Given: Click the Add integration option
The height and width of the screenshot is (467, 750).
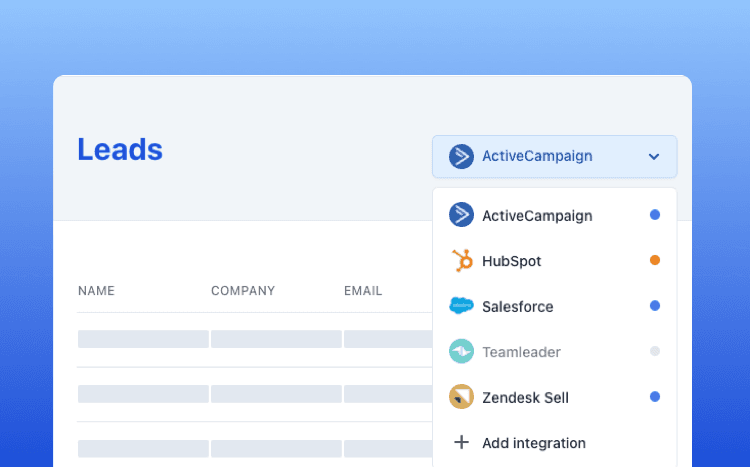Looking at the screenshot, I should (533, 443).
